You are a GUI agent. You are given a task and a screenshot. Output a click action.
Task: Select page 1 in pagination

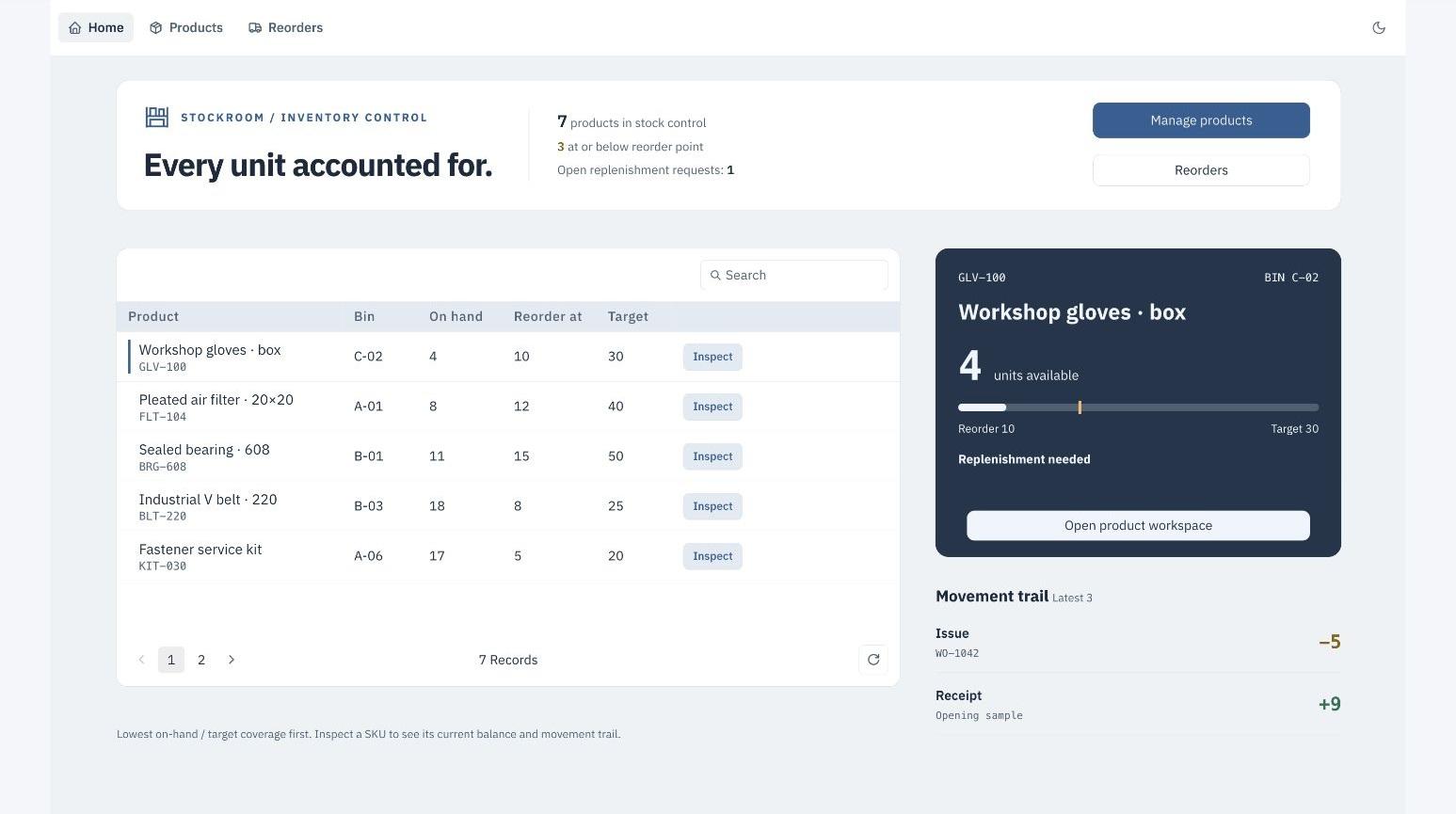pyautogui.click(x=171, y=660)
